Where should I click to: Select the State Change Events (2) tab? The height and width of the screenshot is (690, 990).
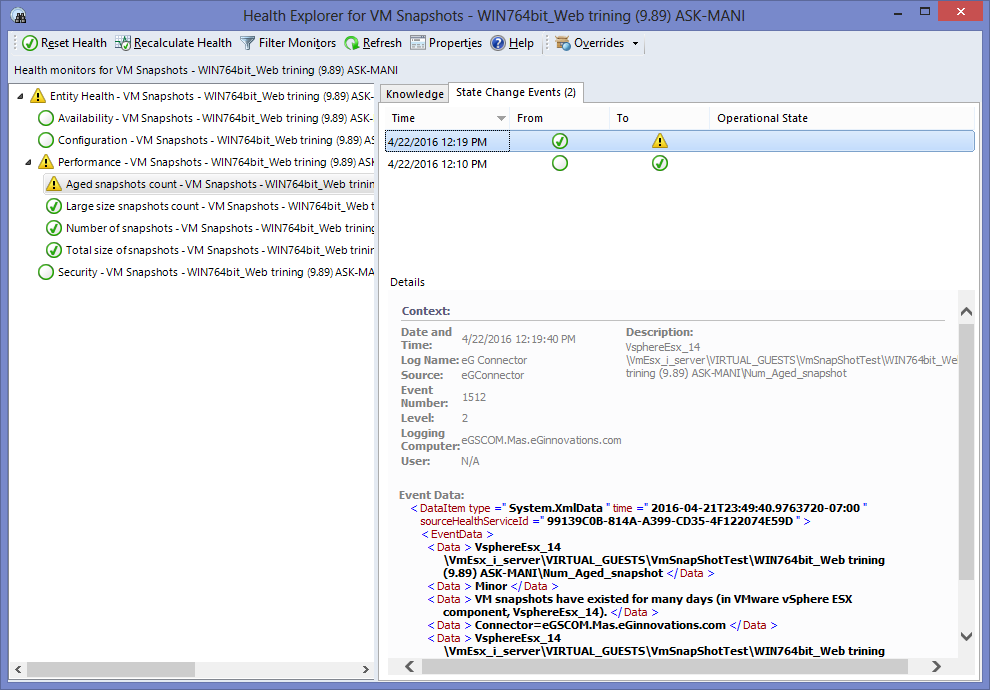(x=516, y=92)
